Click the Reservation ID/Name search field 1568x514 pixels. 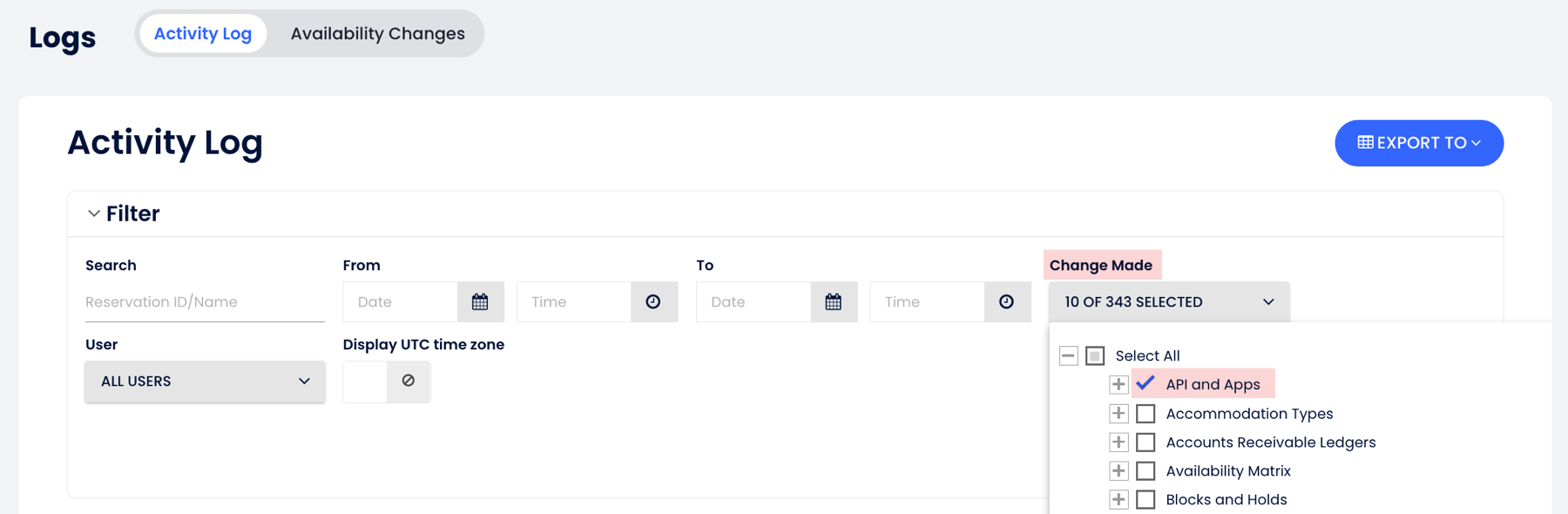(205, 302)
